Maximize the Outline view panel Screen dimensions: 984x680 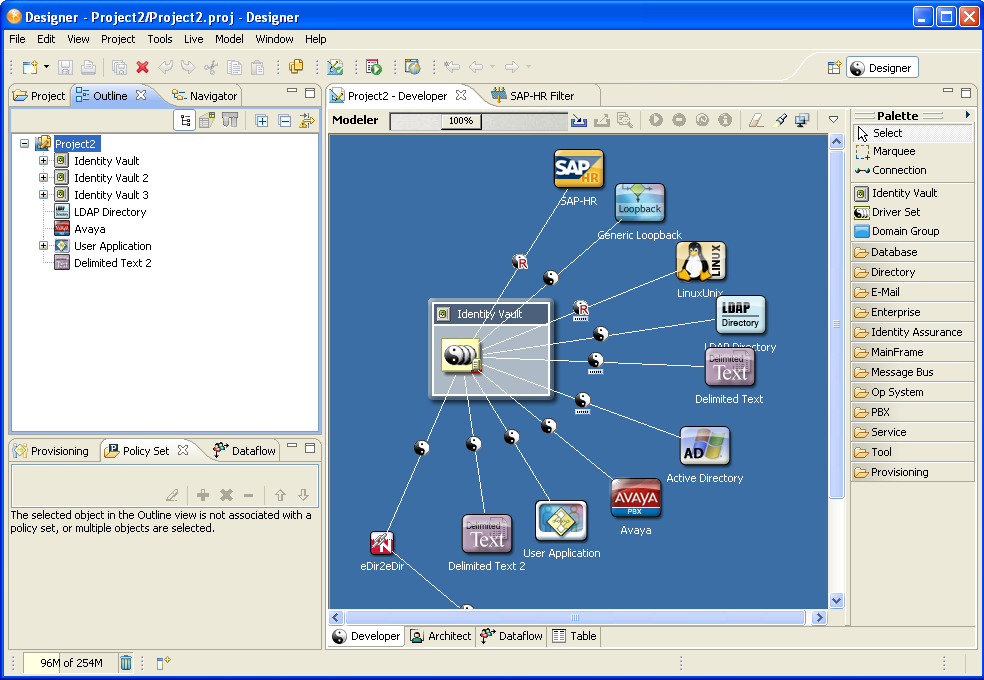(x=310, y=93)
